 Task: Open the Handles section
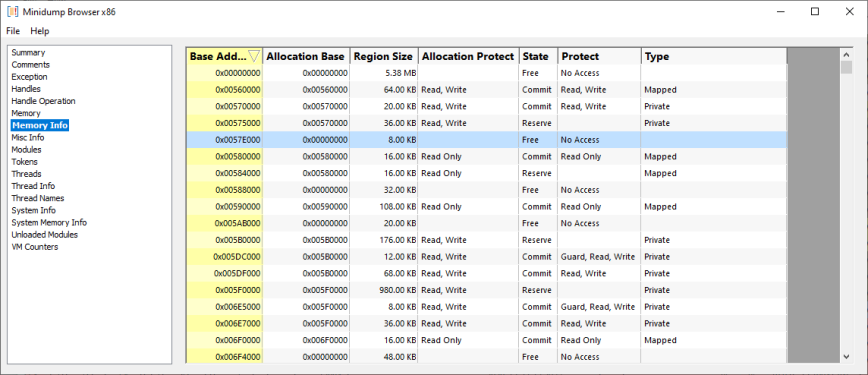pyautogui.click(x=26, y=89)
